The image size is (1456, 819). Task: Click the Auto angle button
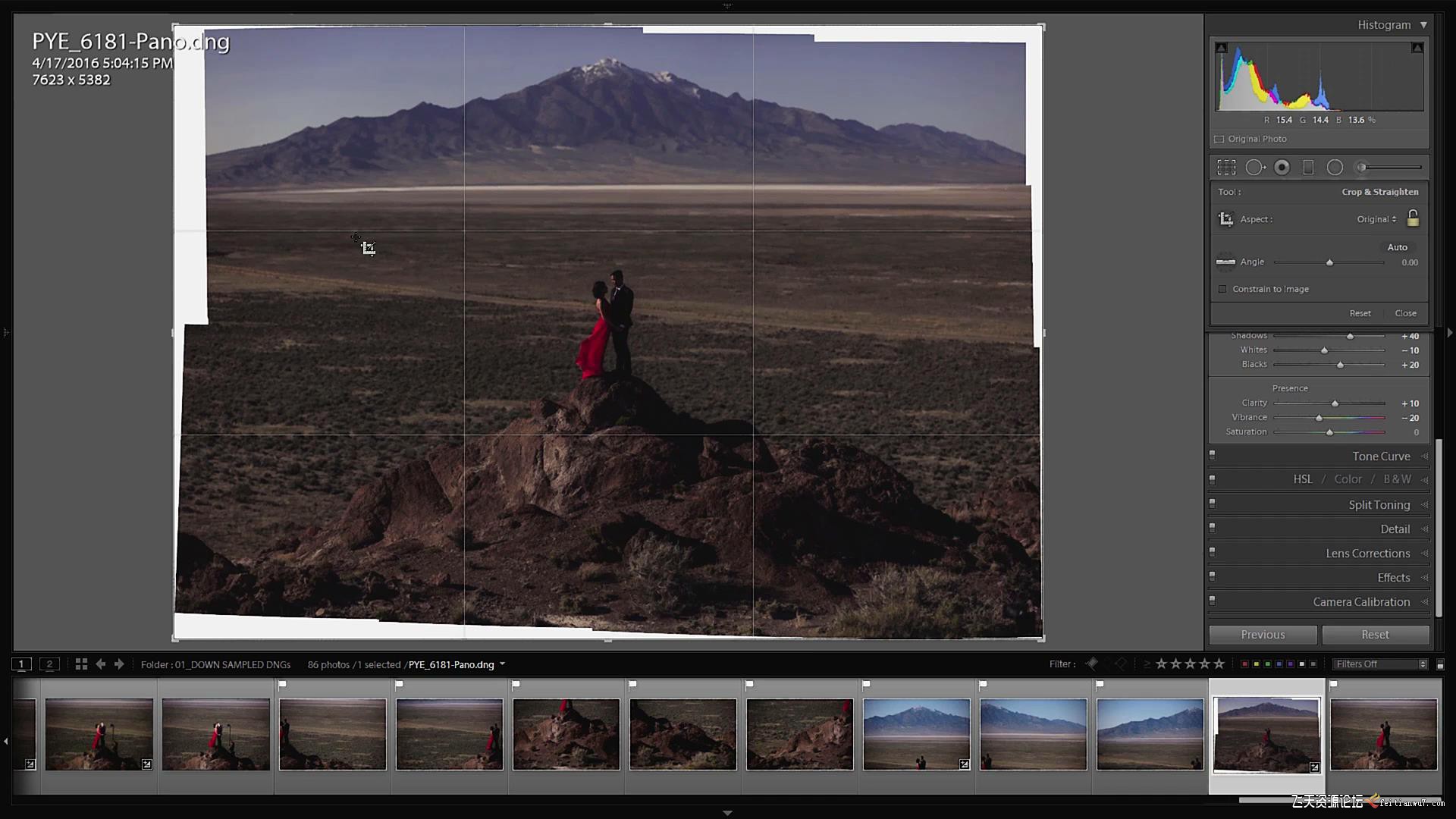point(1397,247)
